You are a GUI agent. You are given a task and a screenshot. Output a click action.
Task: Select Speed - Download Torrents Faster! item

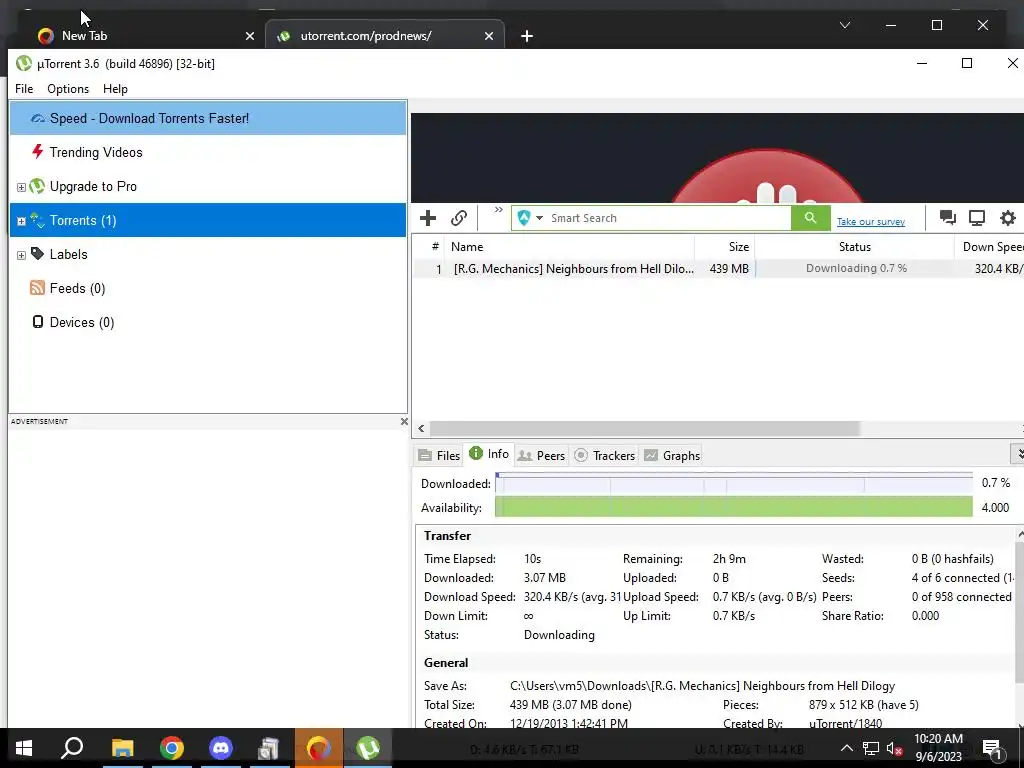pos(208,118)
